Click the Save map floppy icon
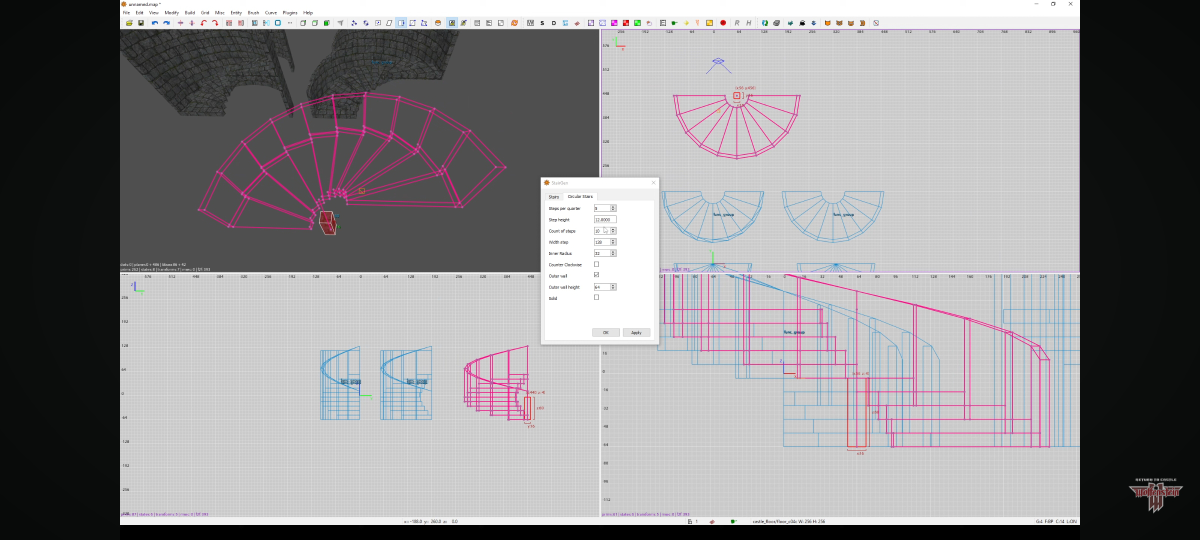 (141, 22)
